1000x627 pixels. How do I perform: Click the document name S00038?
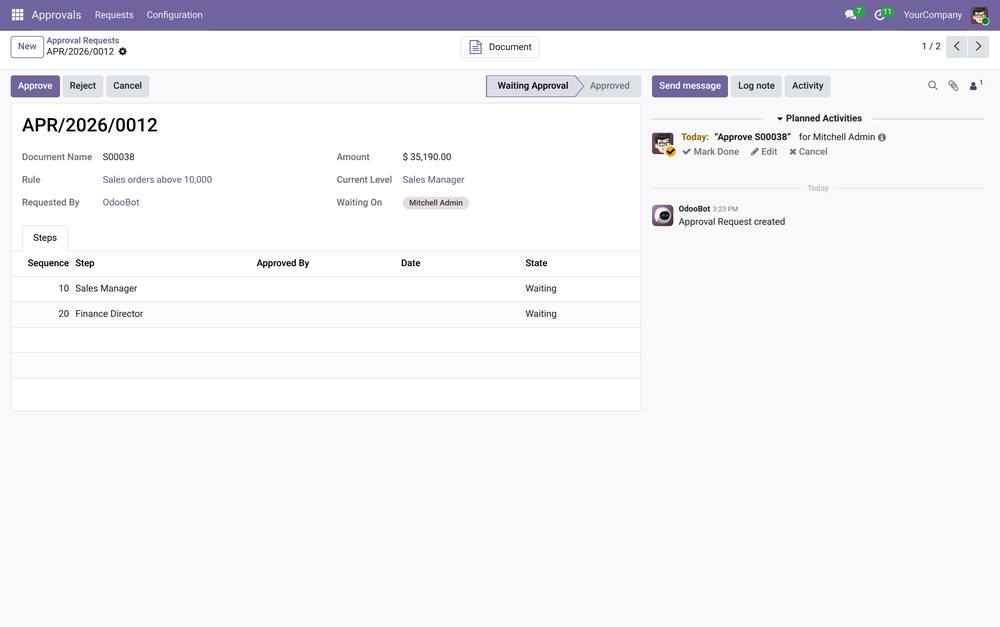click(119, 157)
